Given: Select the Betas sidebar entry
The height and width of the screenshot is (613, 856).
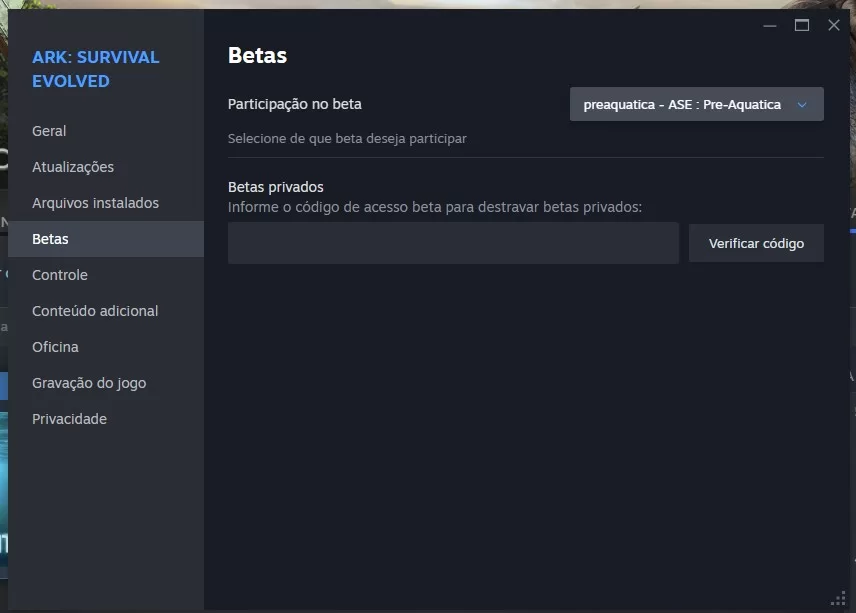Looking at the screenshot, I should coord(50,239).
